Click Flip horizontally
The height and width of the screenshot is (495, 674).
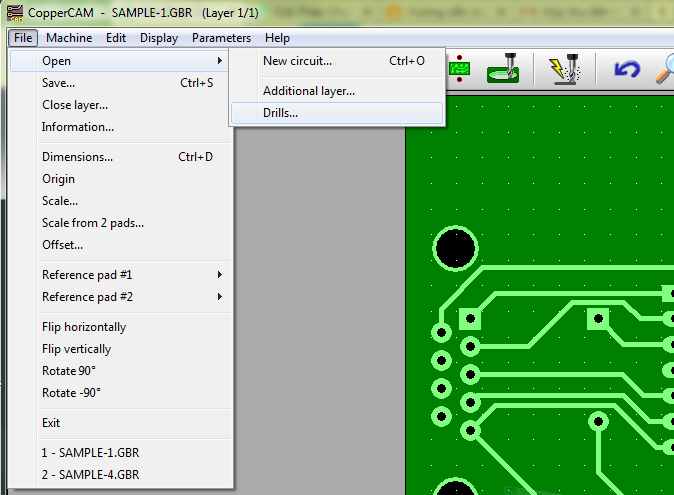point(120,327)
